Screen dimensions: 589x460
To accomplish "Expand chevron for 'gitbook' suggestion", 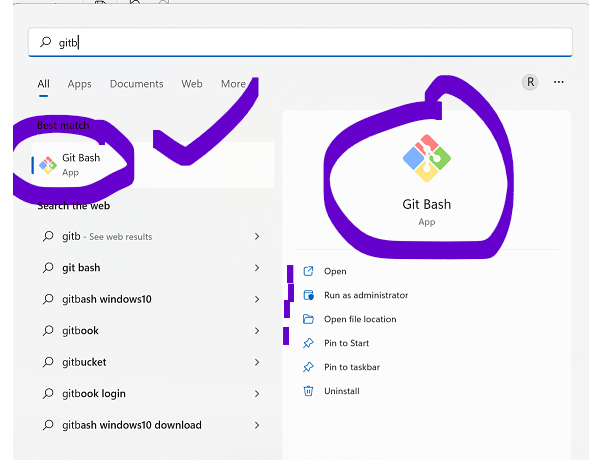I will click(x=257, y=331).
